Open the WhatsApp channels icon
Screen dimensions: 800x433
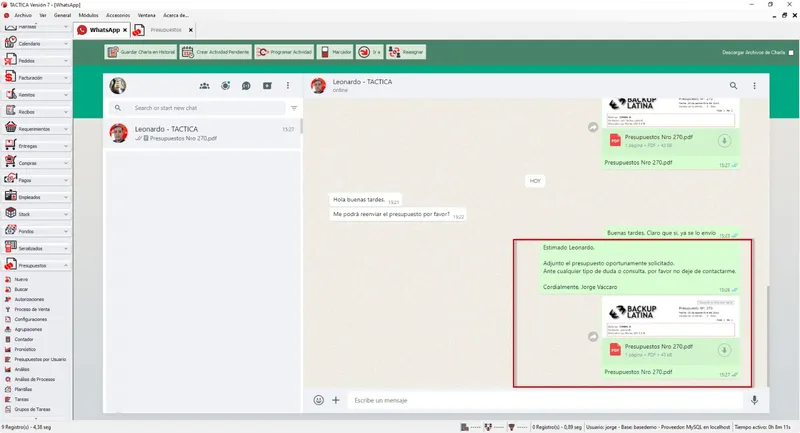click(x=246, y=86)
